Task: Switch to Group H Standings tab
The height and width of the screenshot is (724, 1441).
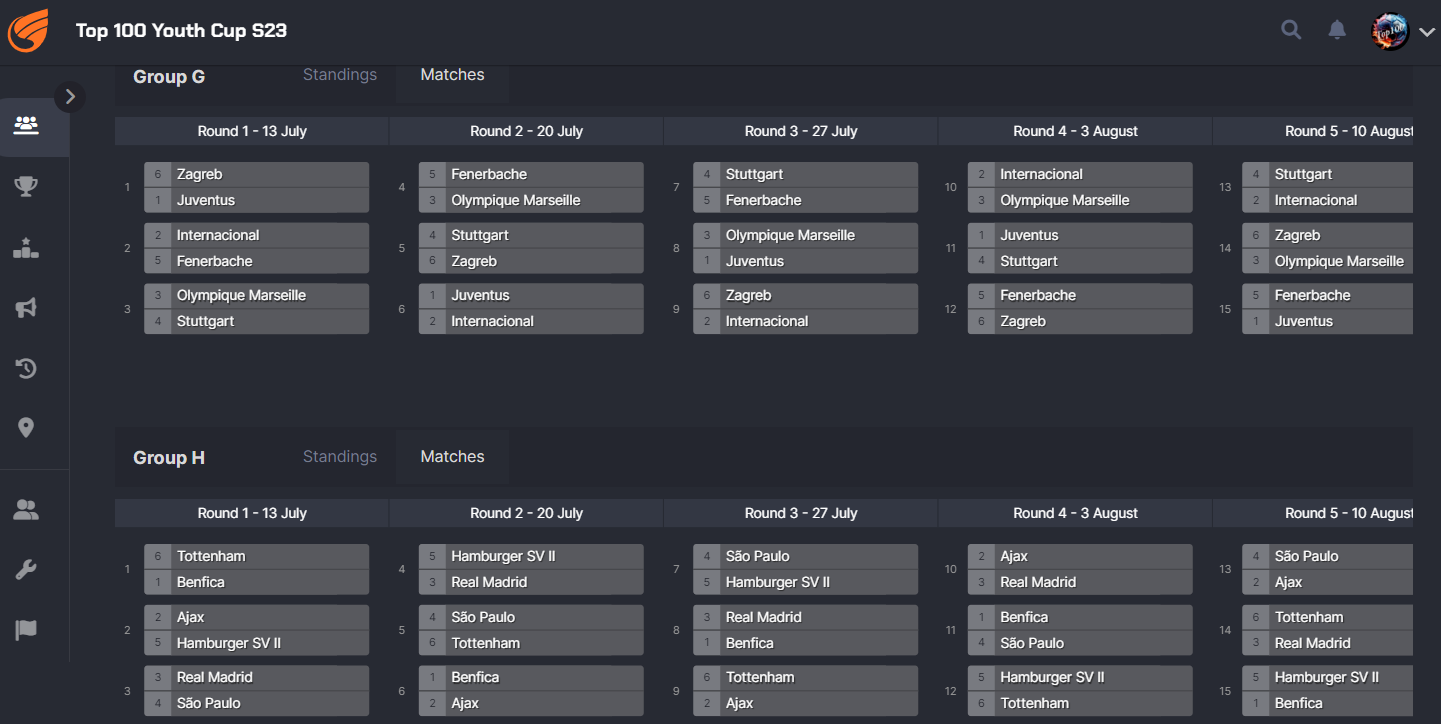Action: point(340,457)
